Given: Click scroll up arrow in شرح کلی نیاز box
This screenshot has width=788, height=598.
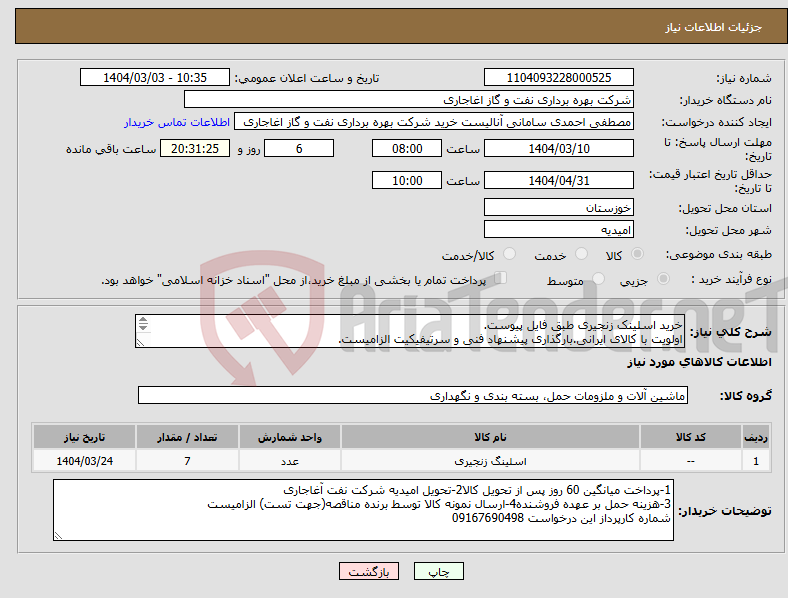Looking at the screenshot, I should point(143,320).
